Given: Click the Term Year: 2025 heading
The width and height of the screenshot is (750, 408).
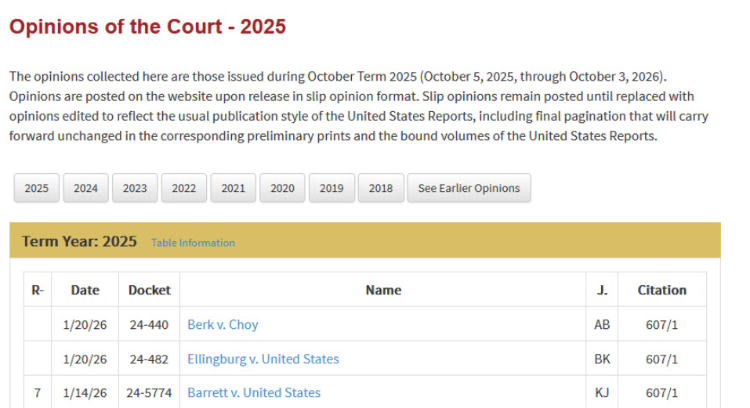Looking at the screenshot, I should (x=79, y=242).
